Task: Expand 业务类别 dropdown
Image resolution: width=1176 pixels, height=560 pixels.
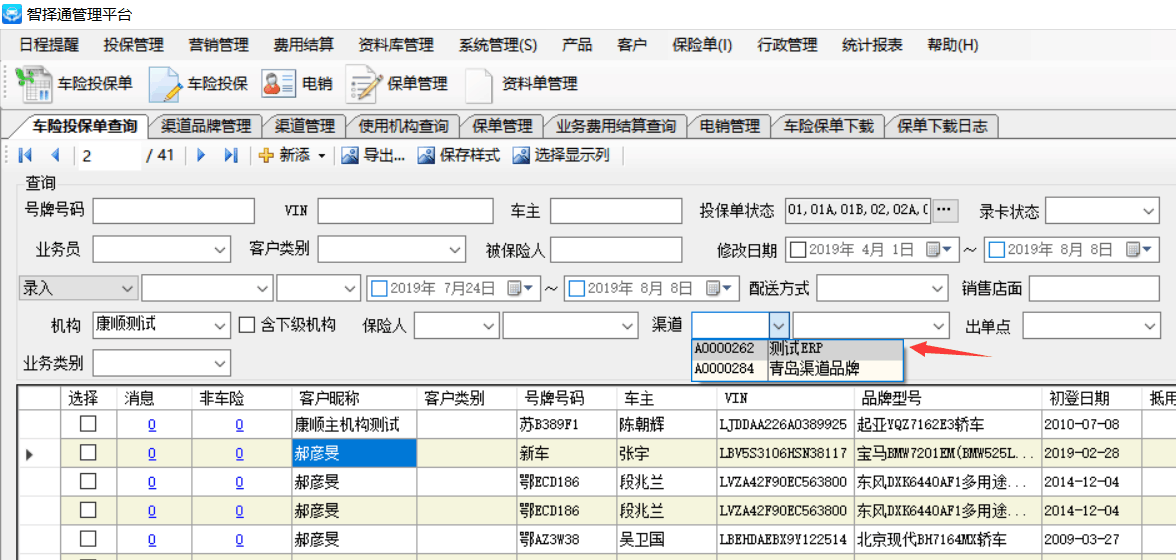Action: (220, 364)
